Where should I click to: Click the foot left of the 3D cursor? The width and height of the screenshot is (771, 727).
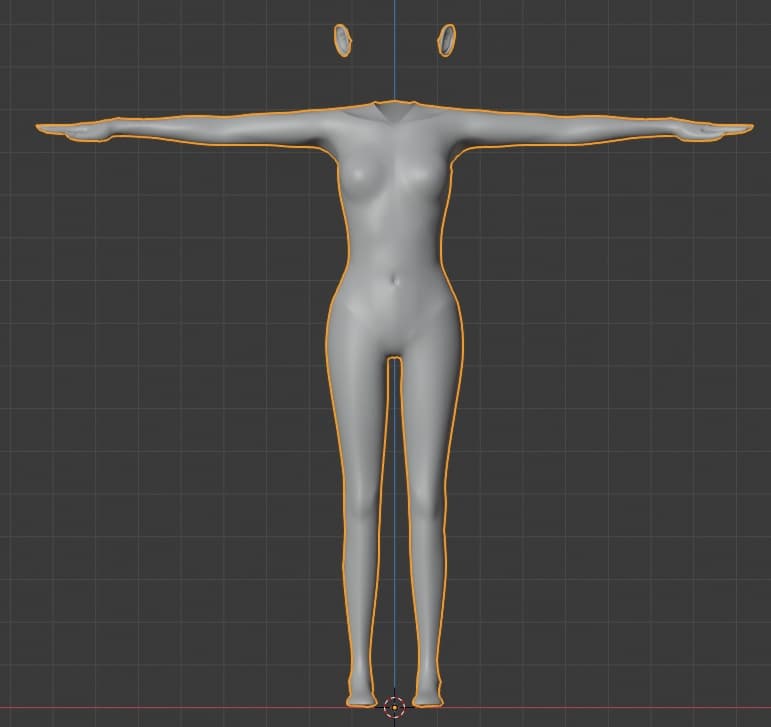click(x=360, y=696)
